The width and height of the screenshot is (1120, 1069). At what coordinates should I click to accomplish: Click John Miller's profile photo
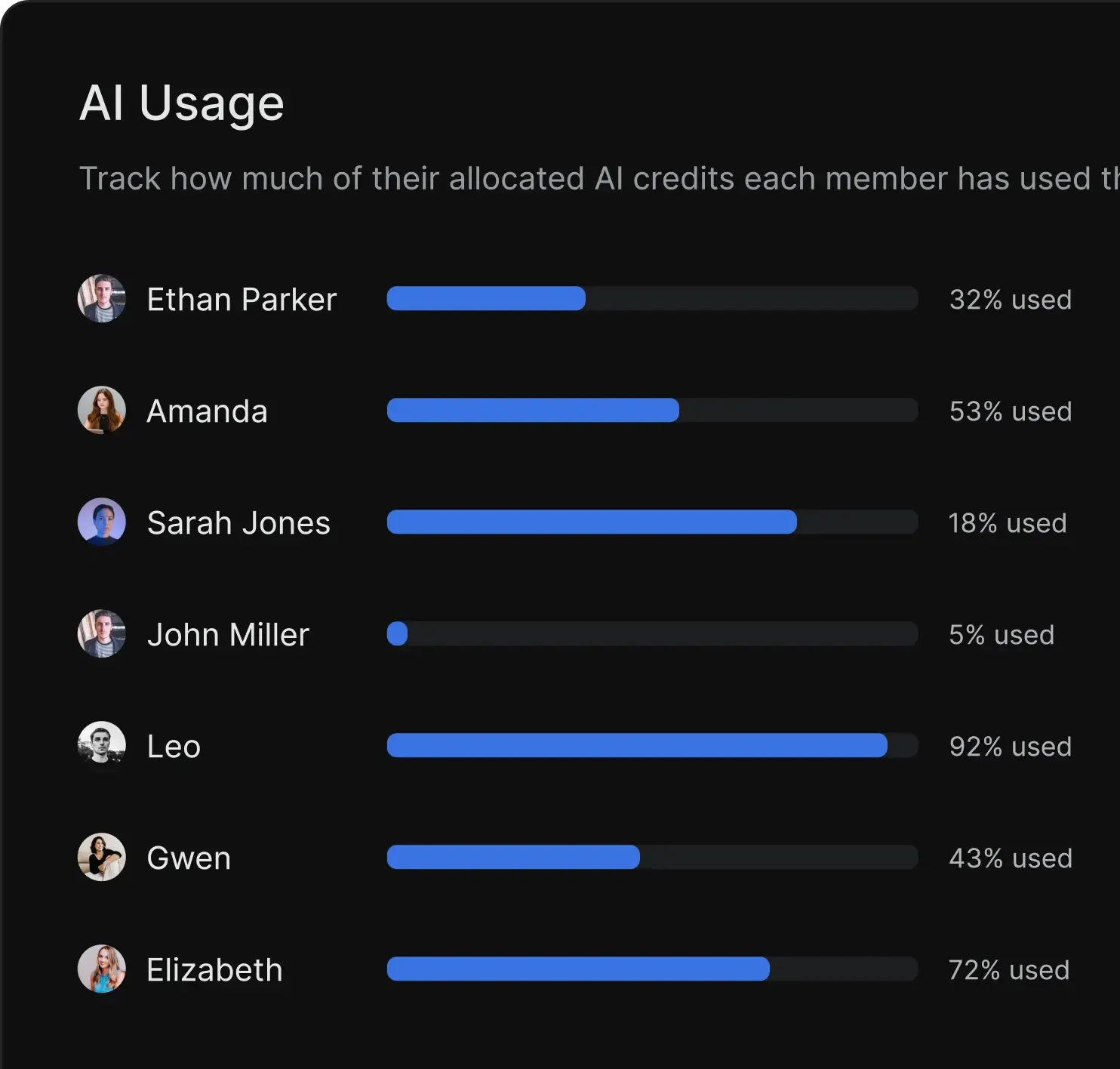tap(102, 633)
